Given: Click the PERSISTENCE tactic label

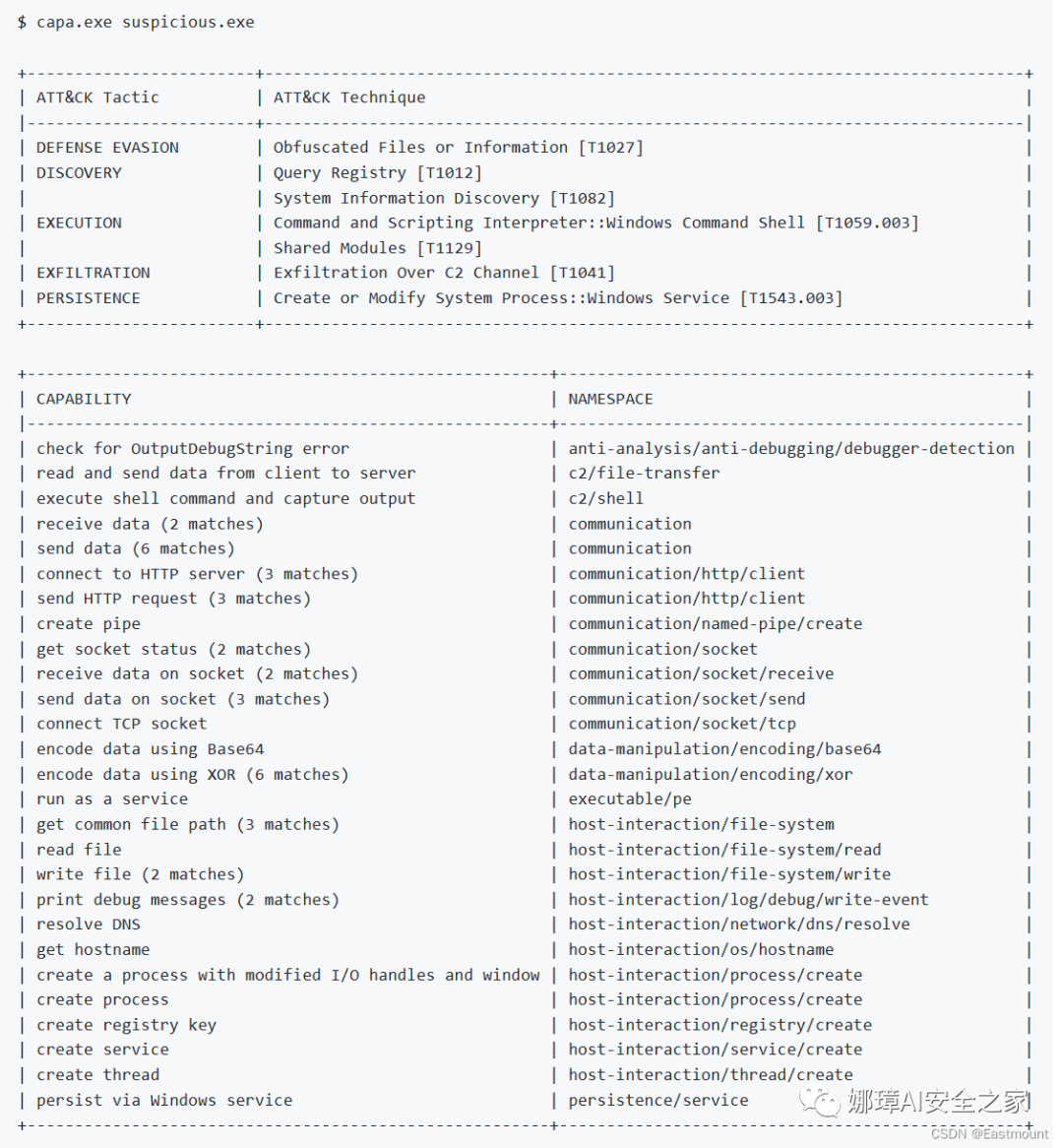Looking at the screenshot, I should (x=89, y=298).
